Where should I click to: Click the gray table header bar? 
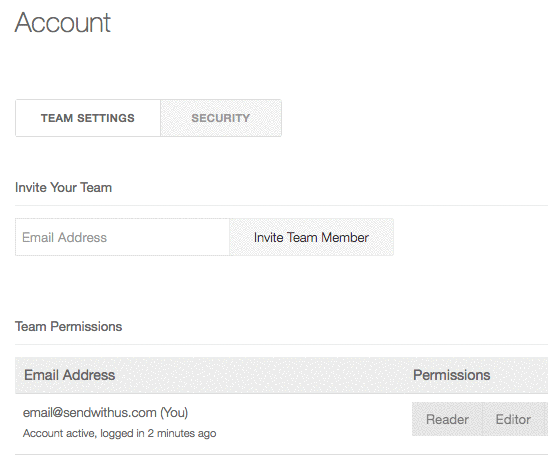pyautogui.click(x=281, y=375)
